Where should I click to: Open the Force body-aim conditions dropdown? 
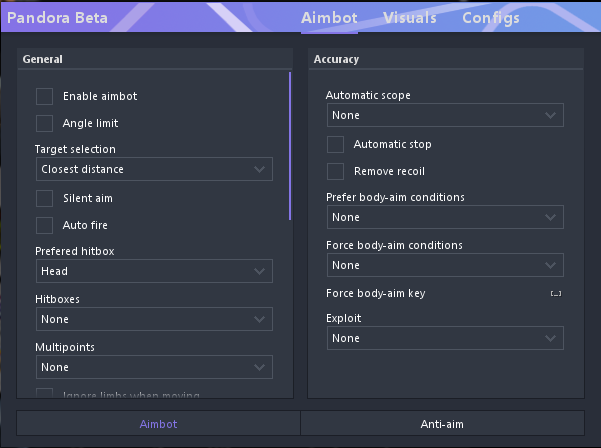pyautogui.click(x=445, y=265)
